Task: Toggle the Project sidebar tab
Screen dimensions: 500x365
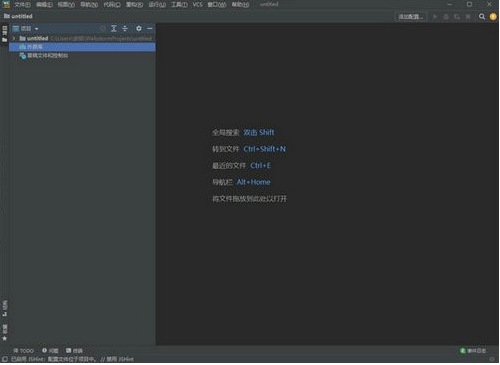Action: click(5, 34)
